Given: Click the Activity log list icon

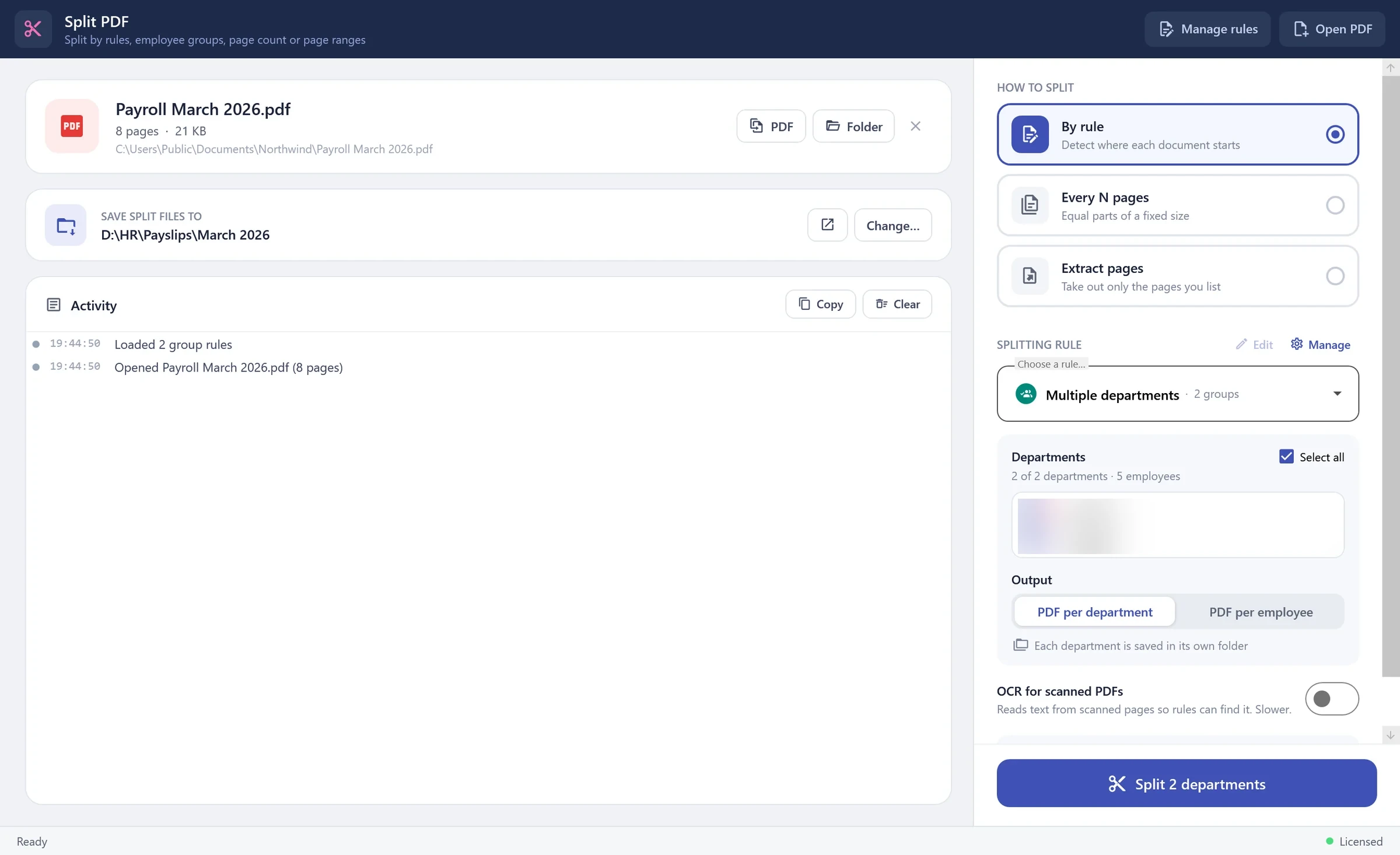Looking at the screenshot, I should [54, 305].
